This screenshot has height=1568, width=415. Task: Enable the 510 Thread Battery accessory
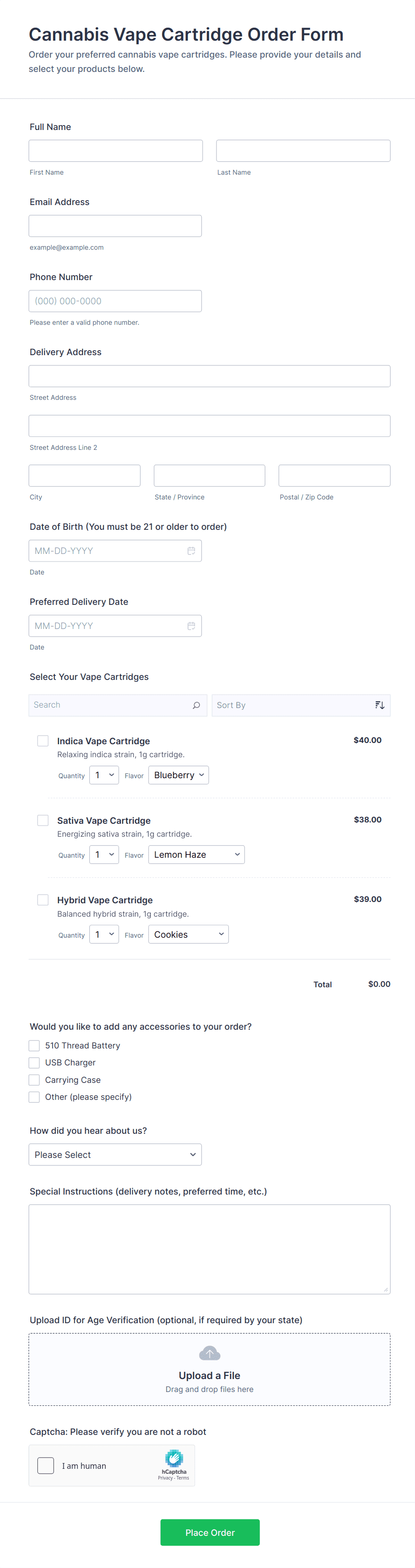pyautogui.click(x=35, y=1046)
